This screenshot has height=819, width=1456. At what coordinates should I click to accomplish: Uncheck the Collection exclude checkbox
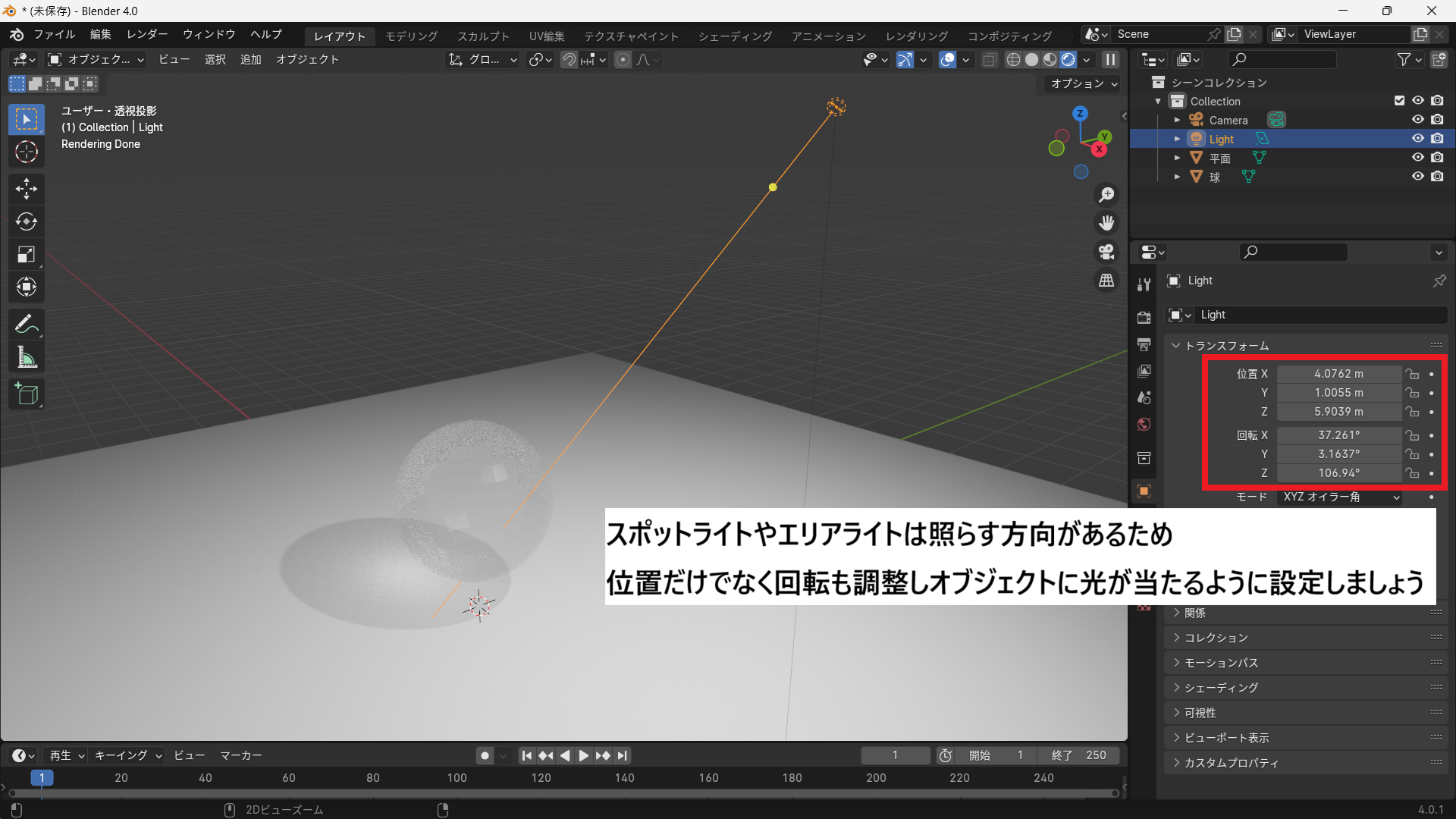(1399, 100)
